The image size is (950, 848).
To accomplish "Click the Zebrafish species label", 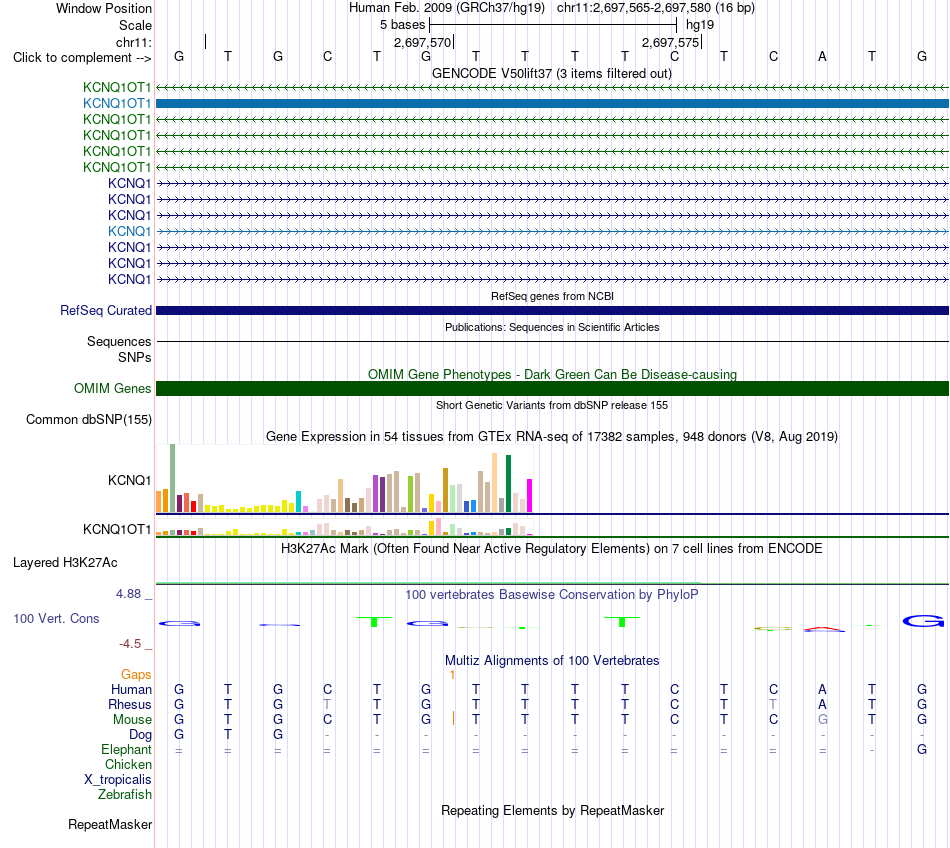I will pos(125,795).
